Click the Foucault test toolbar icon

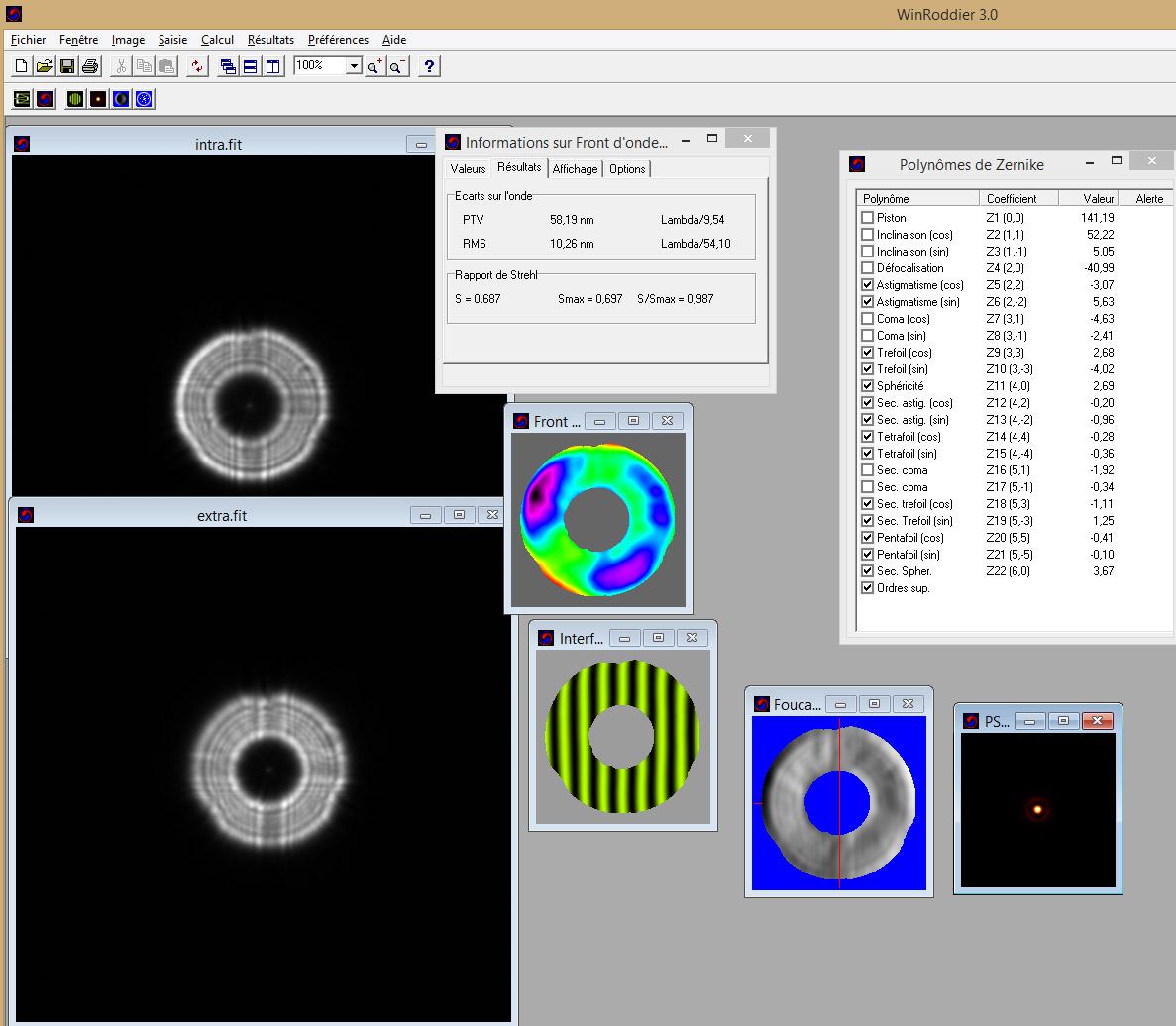121,99
